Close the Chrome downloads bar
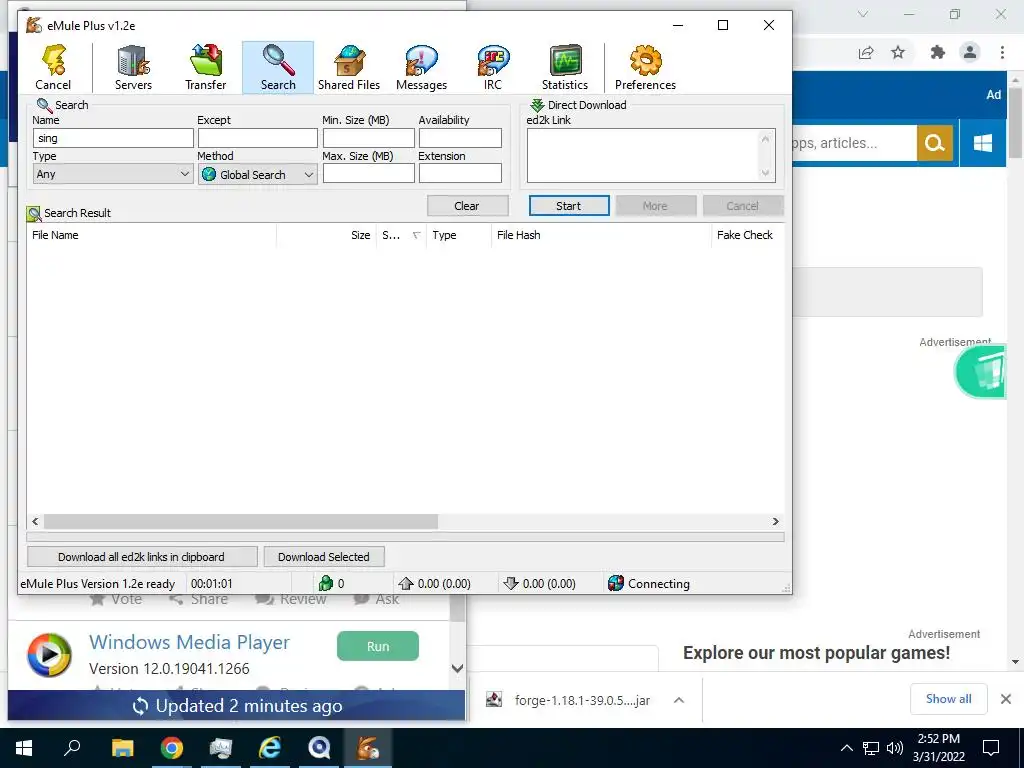The image size is (1024, 768). tap(1006, 699)
